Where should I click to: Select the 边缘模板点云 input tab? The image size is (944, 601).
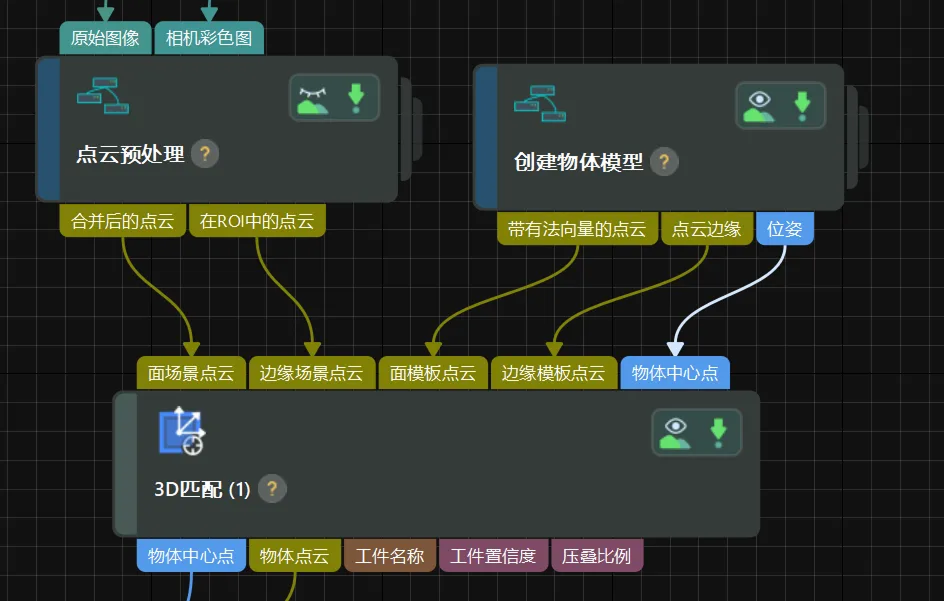(x=554, y=372)
